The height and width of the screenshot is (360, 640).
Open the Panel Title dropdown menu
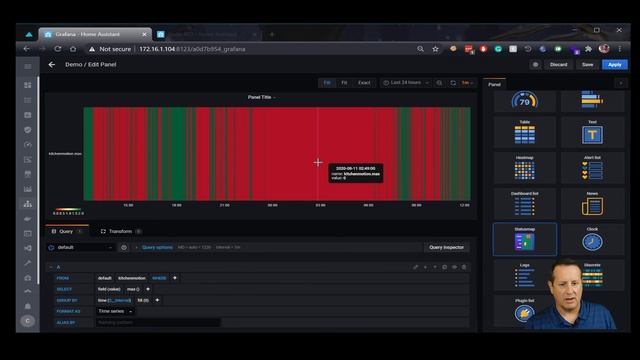[x=261, y=97]
